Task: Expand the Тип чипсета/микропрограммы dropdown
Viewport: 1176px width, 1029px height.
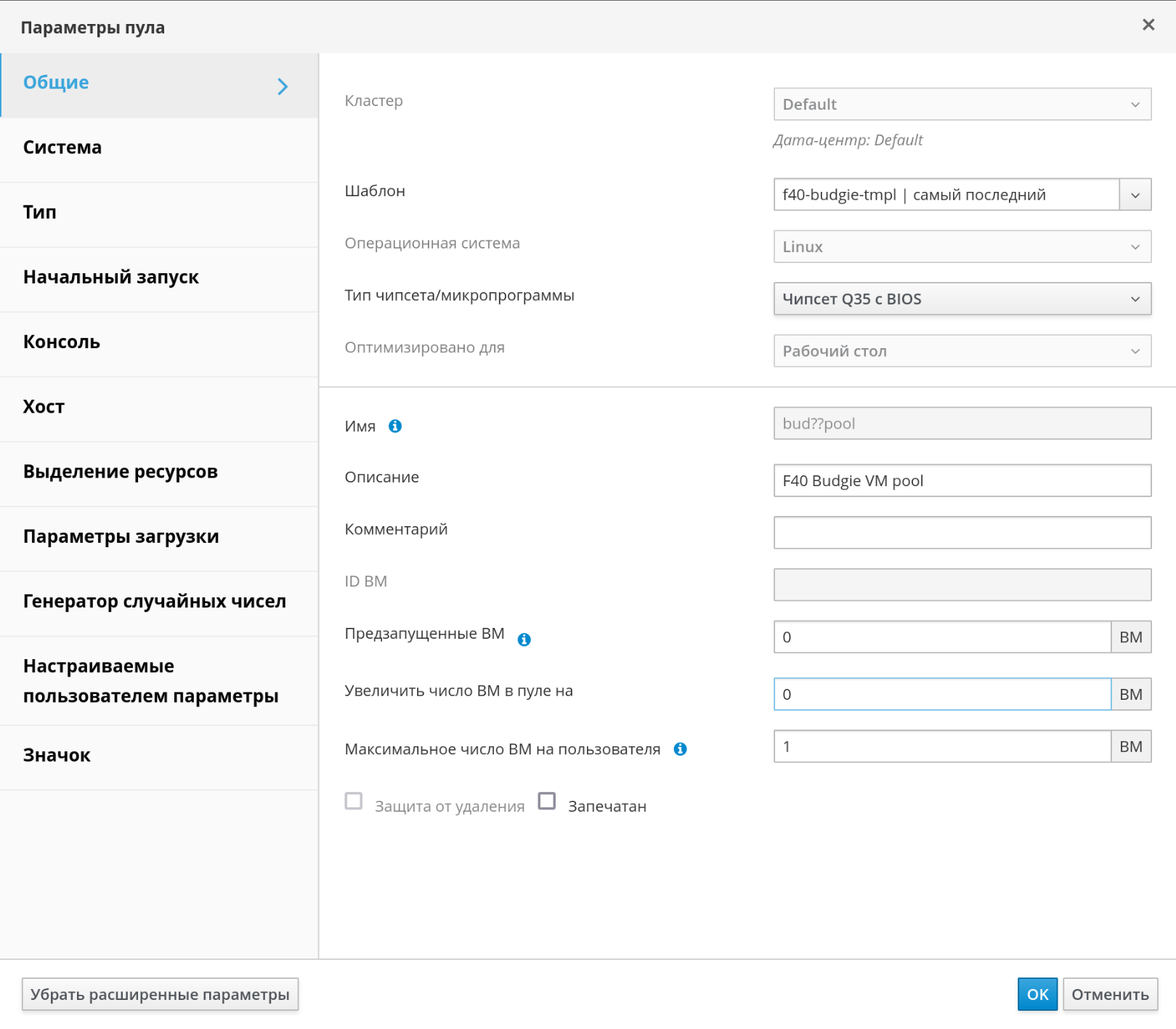Action: tap(962, 299)
